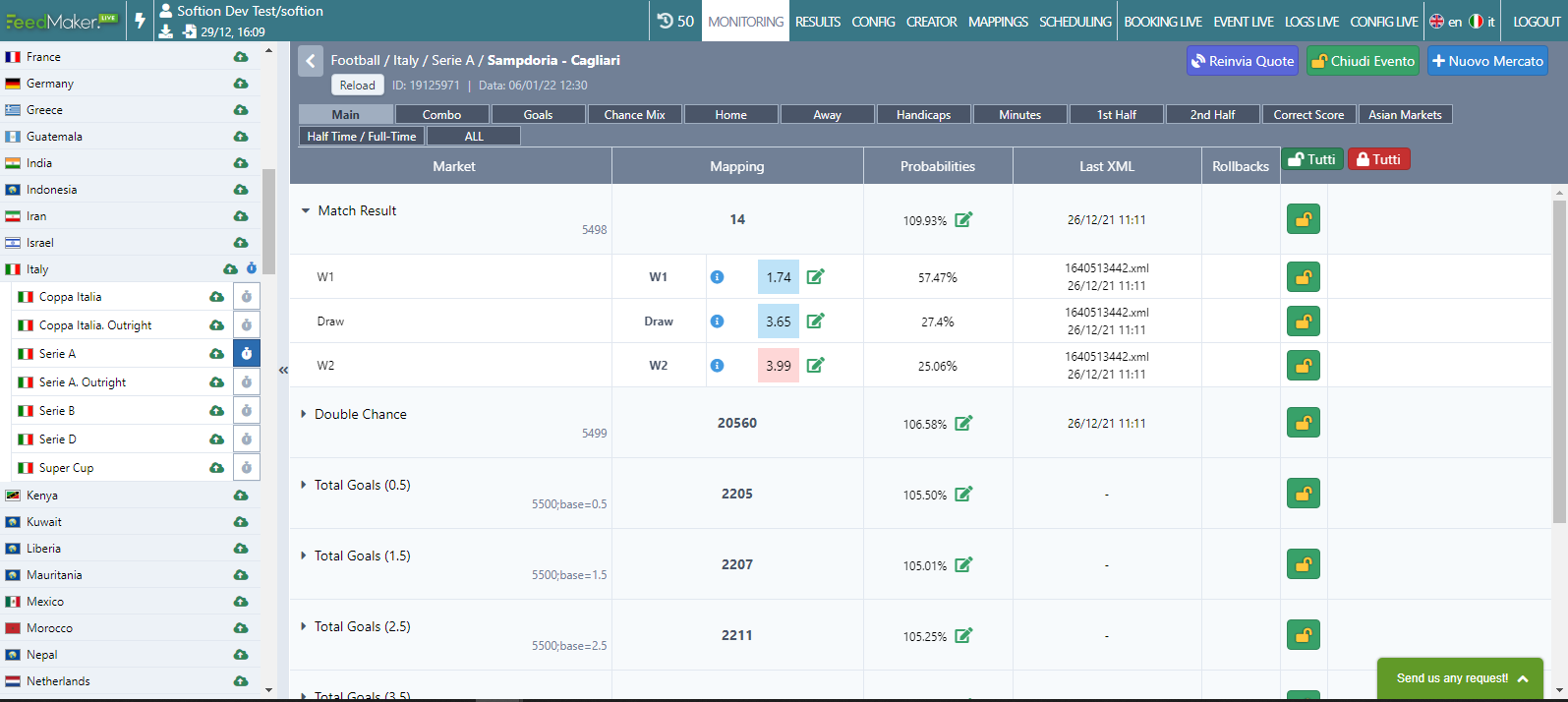Open the SCHEDULING menu

pos(1075,22)
